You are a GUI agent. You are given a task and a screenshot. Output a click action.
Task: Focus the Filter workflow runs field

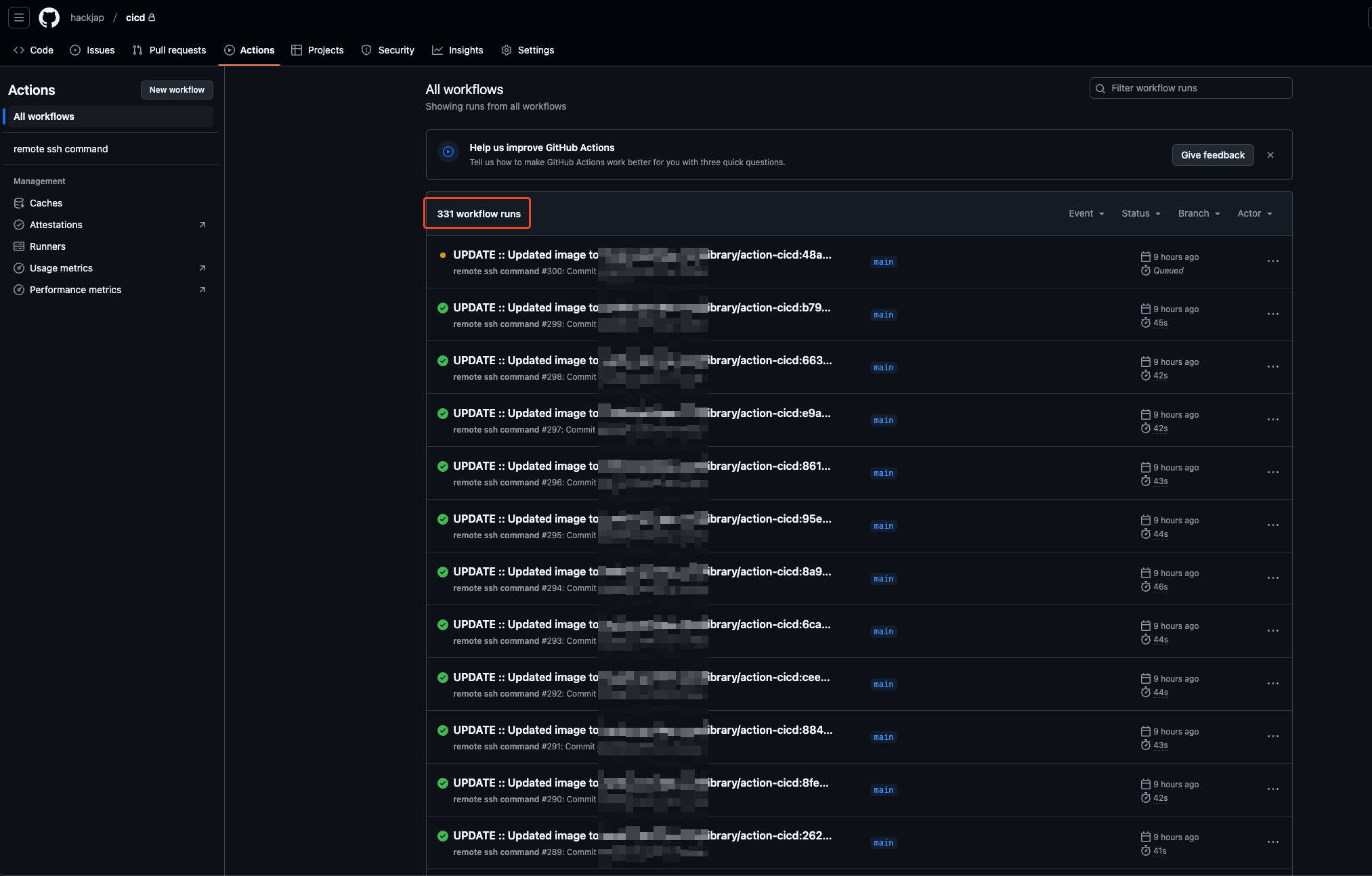(x=1195, y=88)
